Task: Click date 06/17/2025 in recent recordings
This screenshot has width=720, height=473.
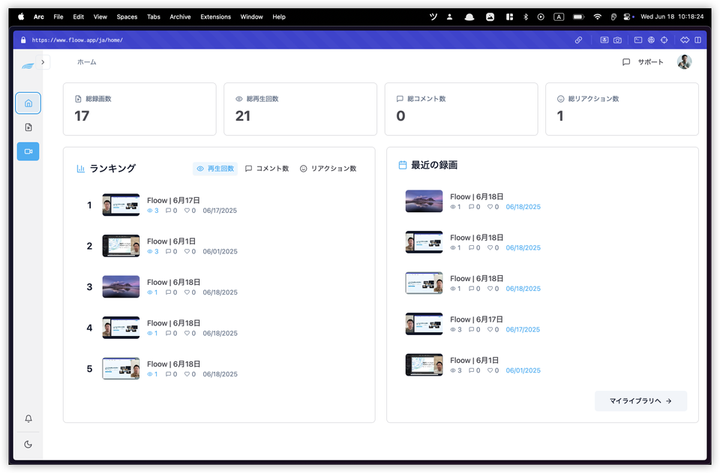Action: (523, 330)
